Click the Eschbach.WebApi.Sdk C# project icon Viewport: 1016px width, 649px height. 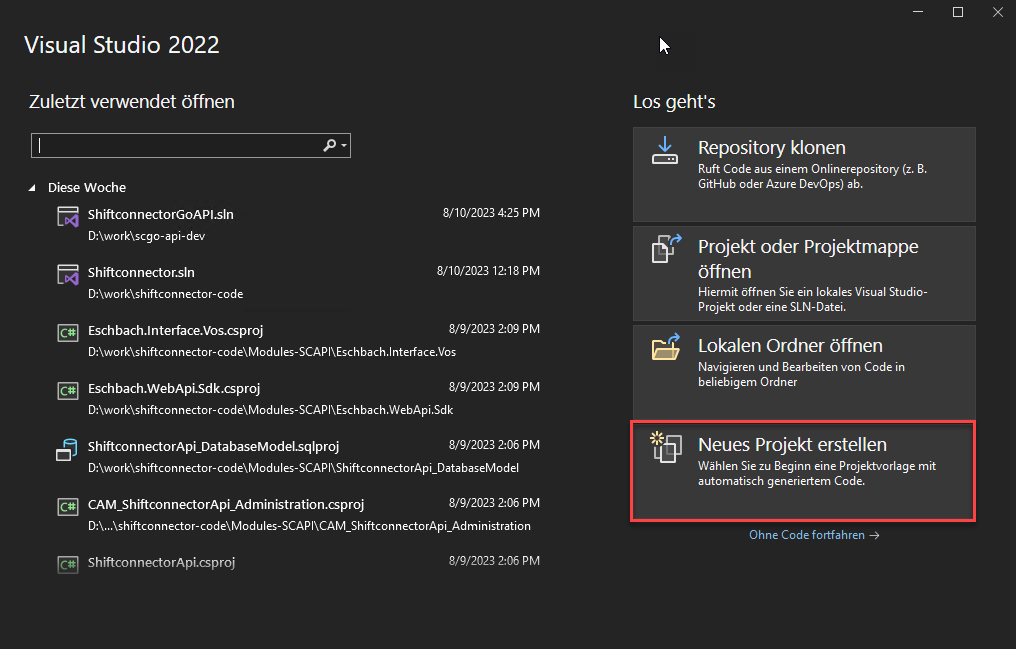click(x=68, y=391)
